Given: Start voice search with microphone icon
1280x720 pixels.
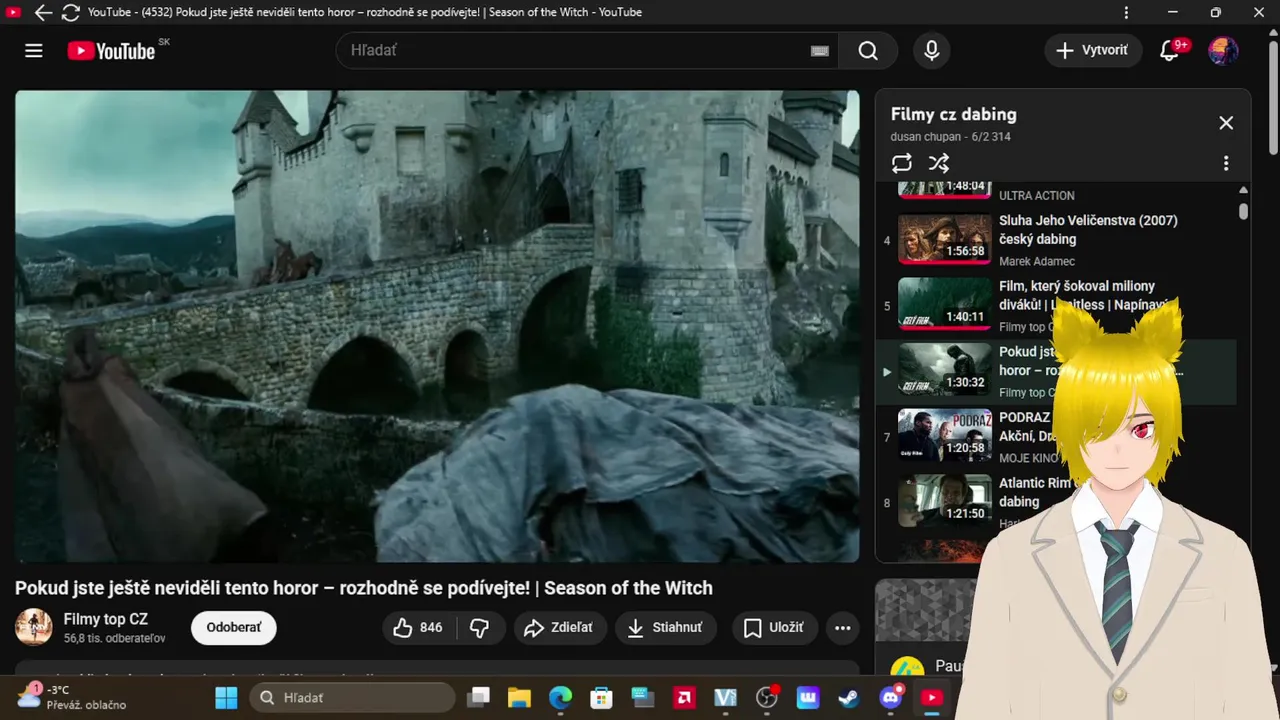Looking at the screenshot, I should 932,51.
